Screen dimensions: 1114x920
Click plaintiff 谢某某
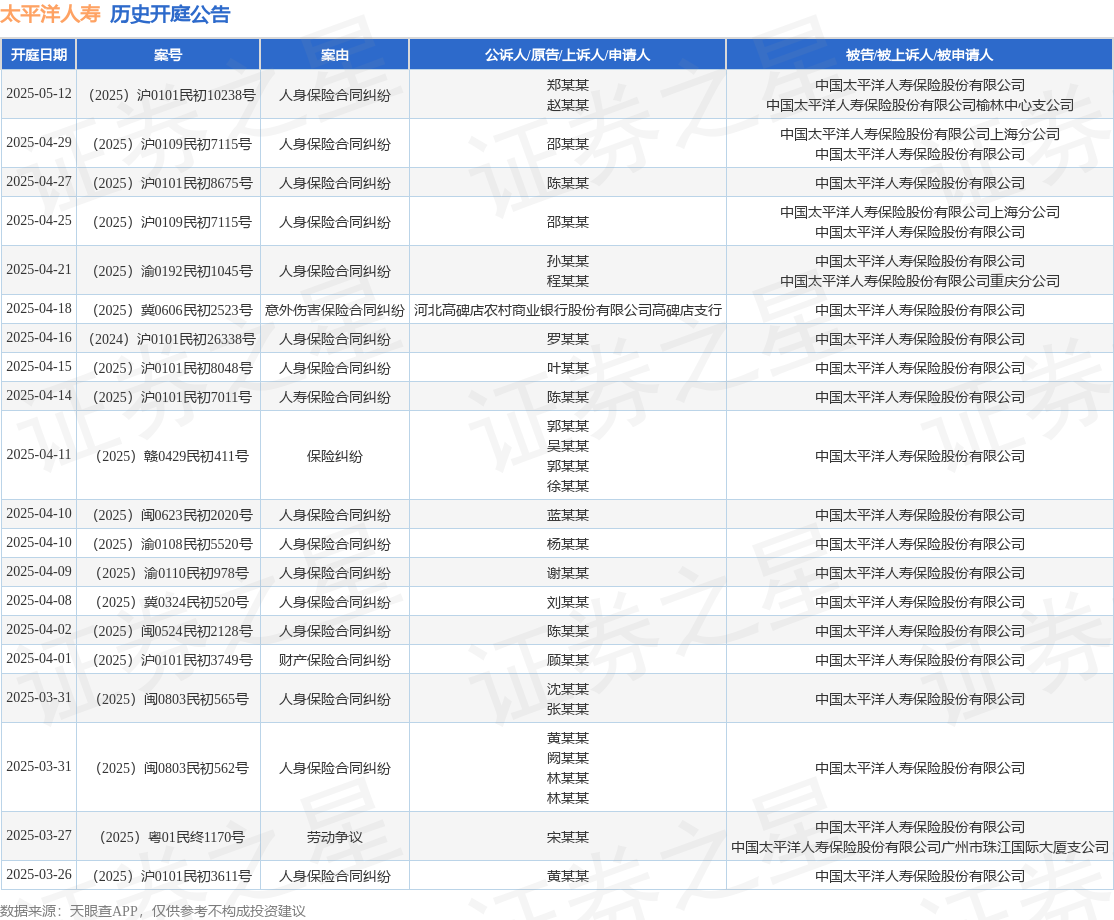coord(568,574)
